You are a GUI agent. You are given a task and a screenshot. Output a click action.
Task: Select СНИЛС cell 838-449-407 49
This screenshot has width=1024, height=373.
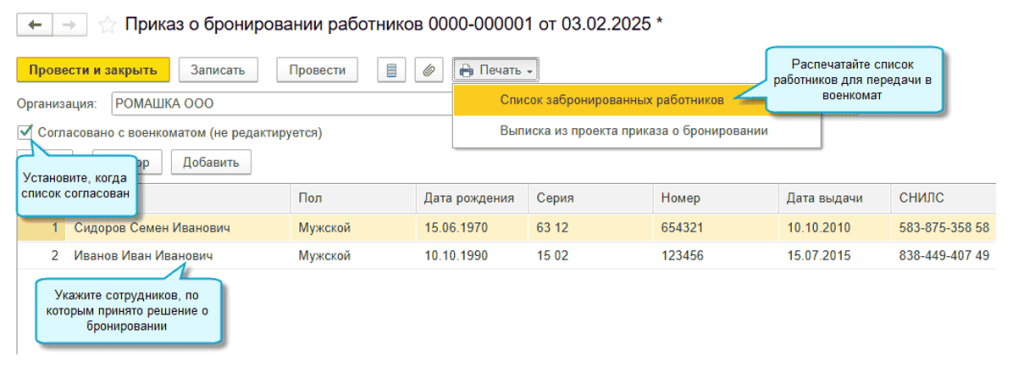pyautogui.click(x=944, y=255)
